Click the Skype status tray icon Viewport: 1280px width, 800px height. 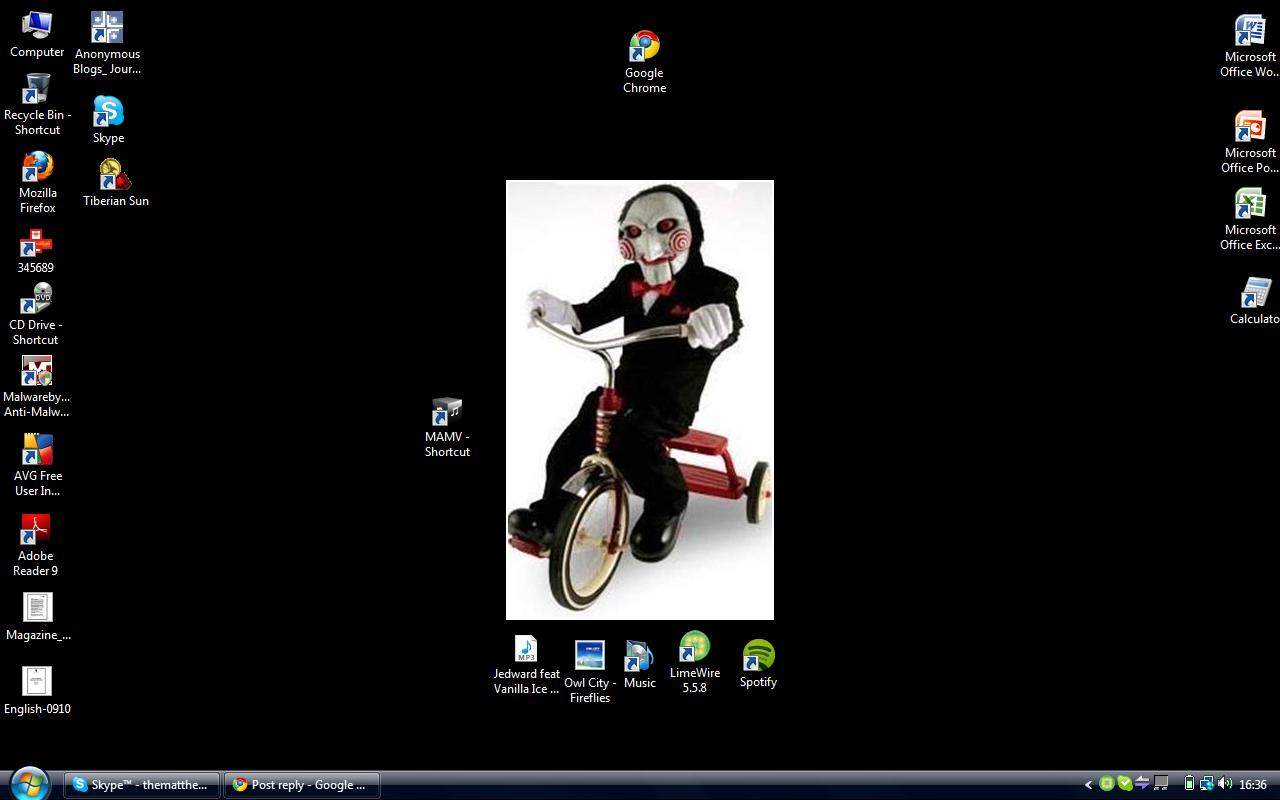coord(1125,784)
